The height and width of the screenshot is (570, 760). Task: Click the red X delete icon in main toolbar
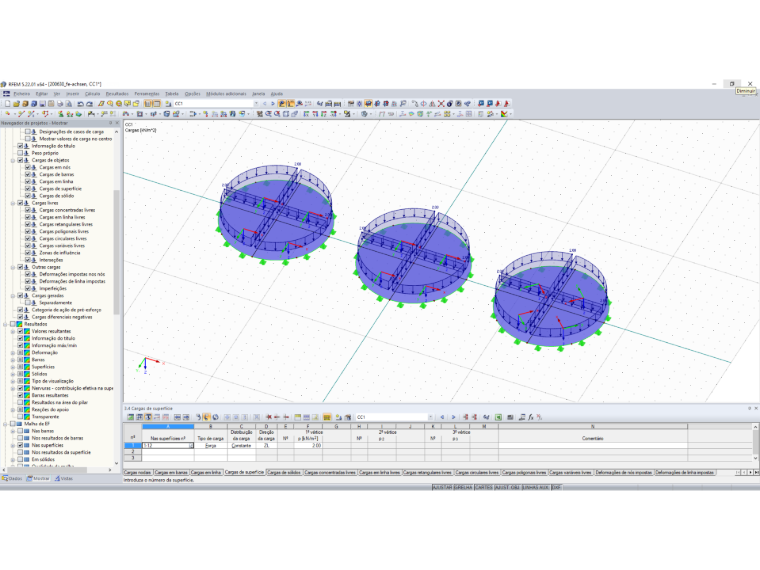[441, 104]
